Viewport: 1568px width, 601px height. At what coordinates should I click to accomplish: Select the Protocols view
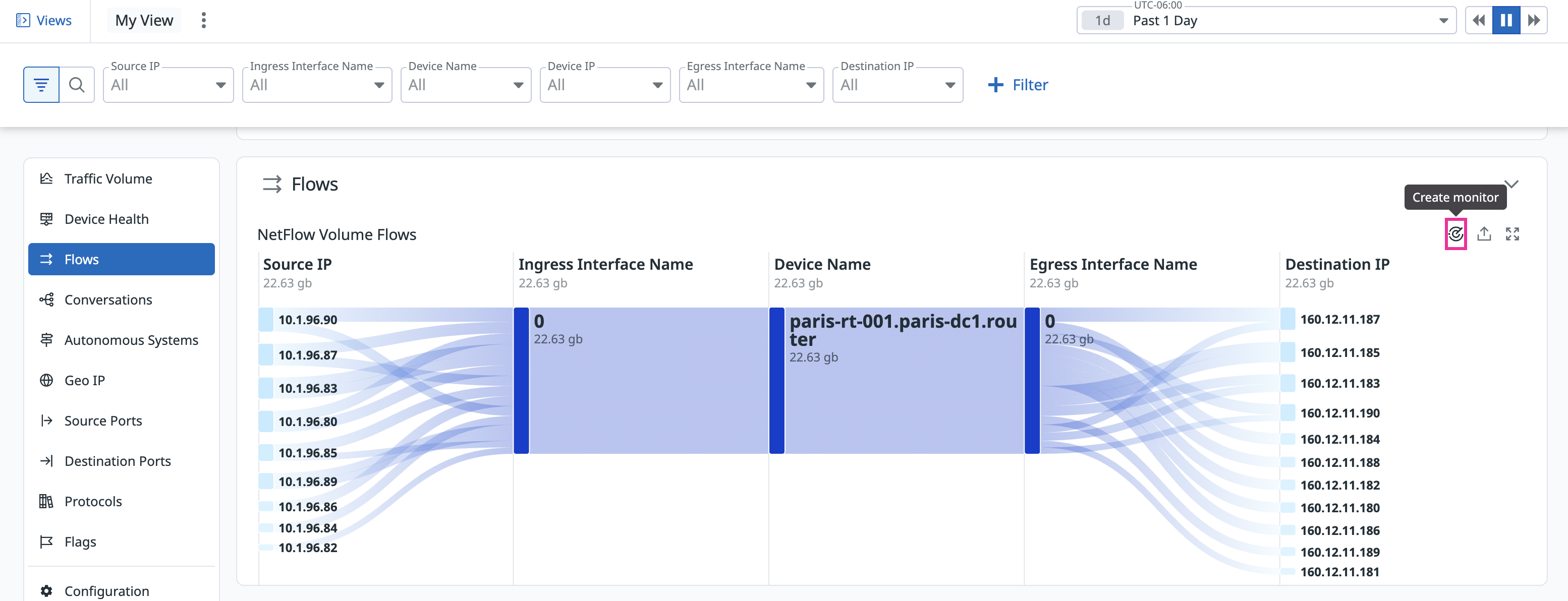point(92,501)
